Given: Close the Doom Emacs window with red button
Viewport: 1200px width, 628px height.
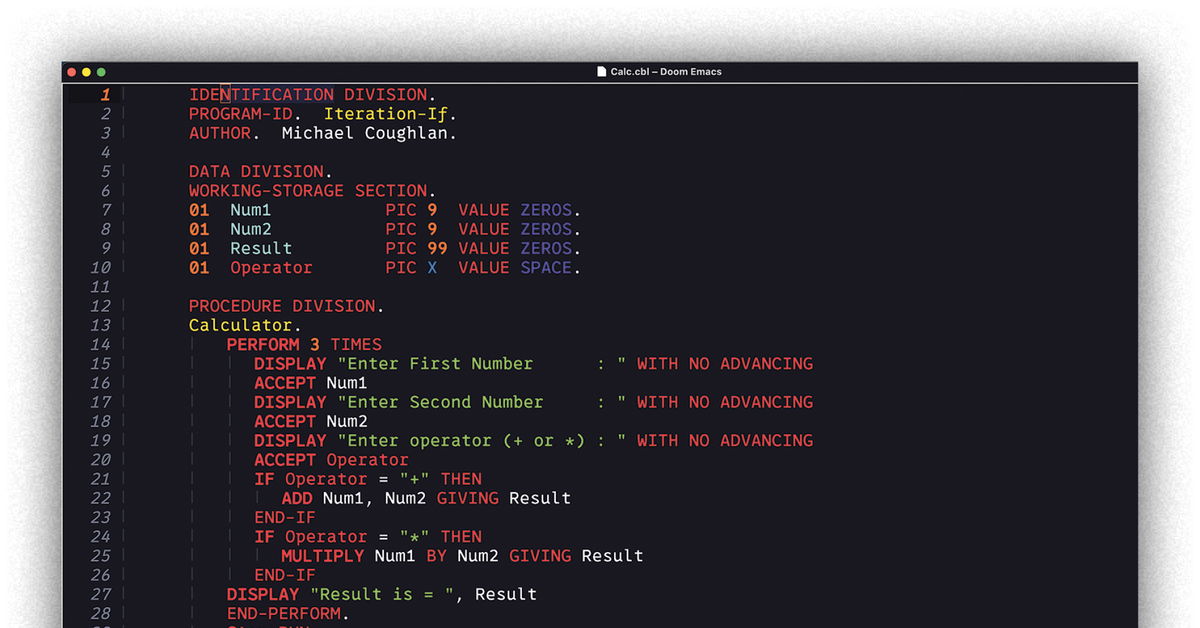Looking at the screenshot, I should click(71, 72).
